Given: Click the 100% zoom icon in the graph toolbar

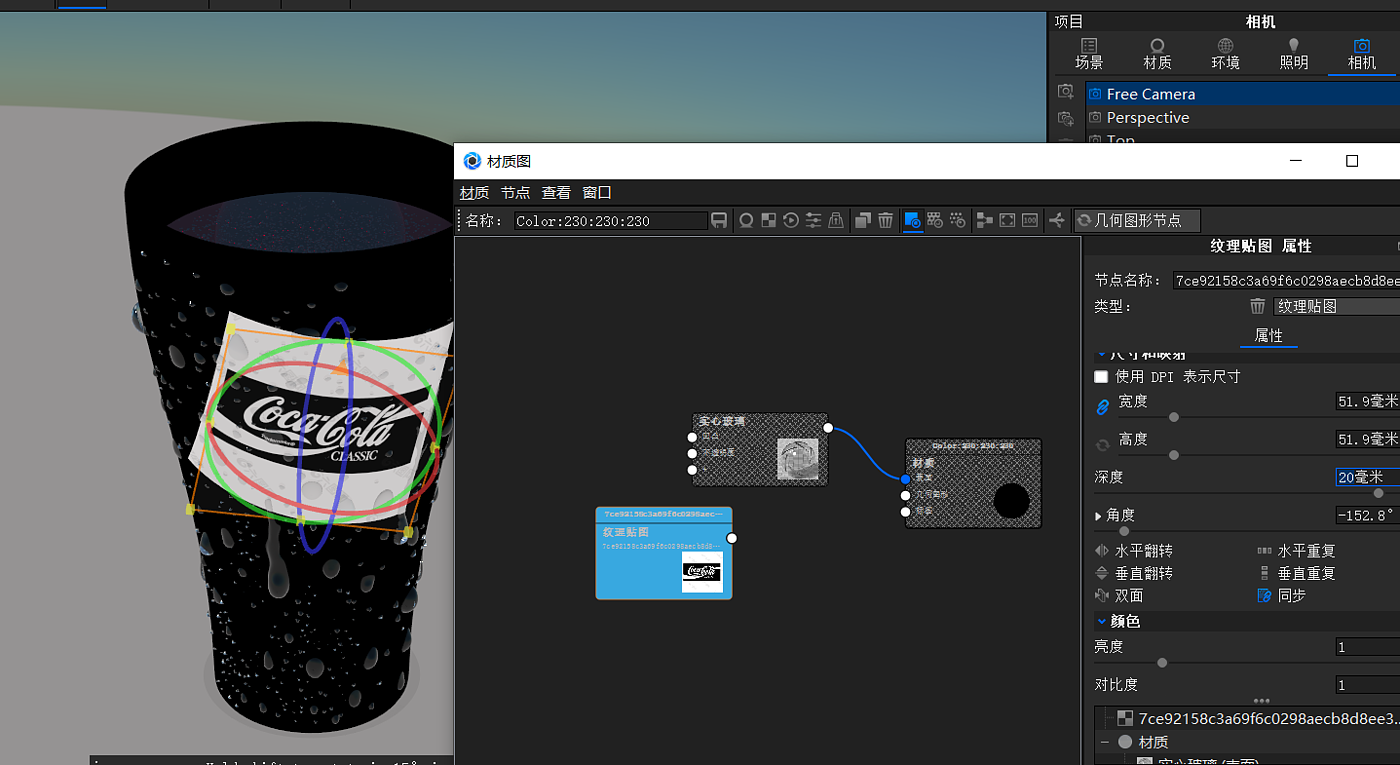Looking at the screenshot, I should pos(1030,221).
